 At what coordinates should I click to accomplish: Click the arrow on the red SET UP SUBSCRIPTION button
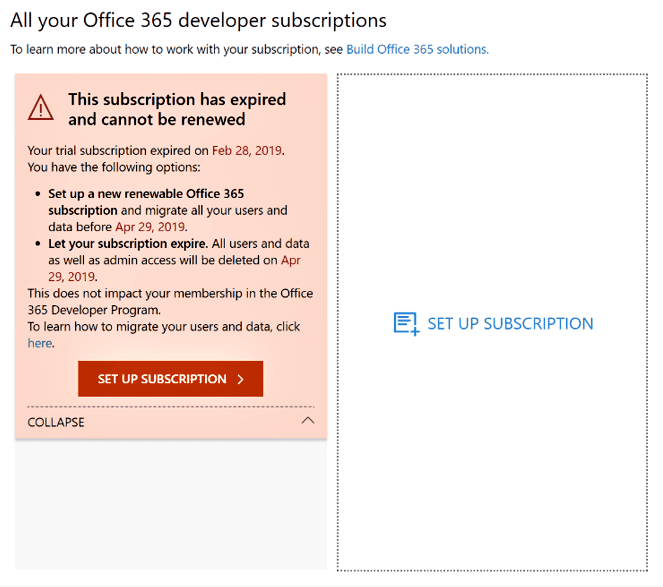[241, 379]
